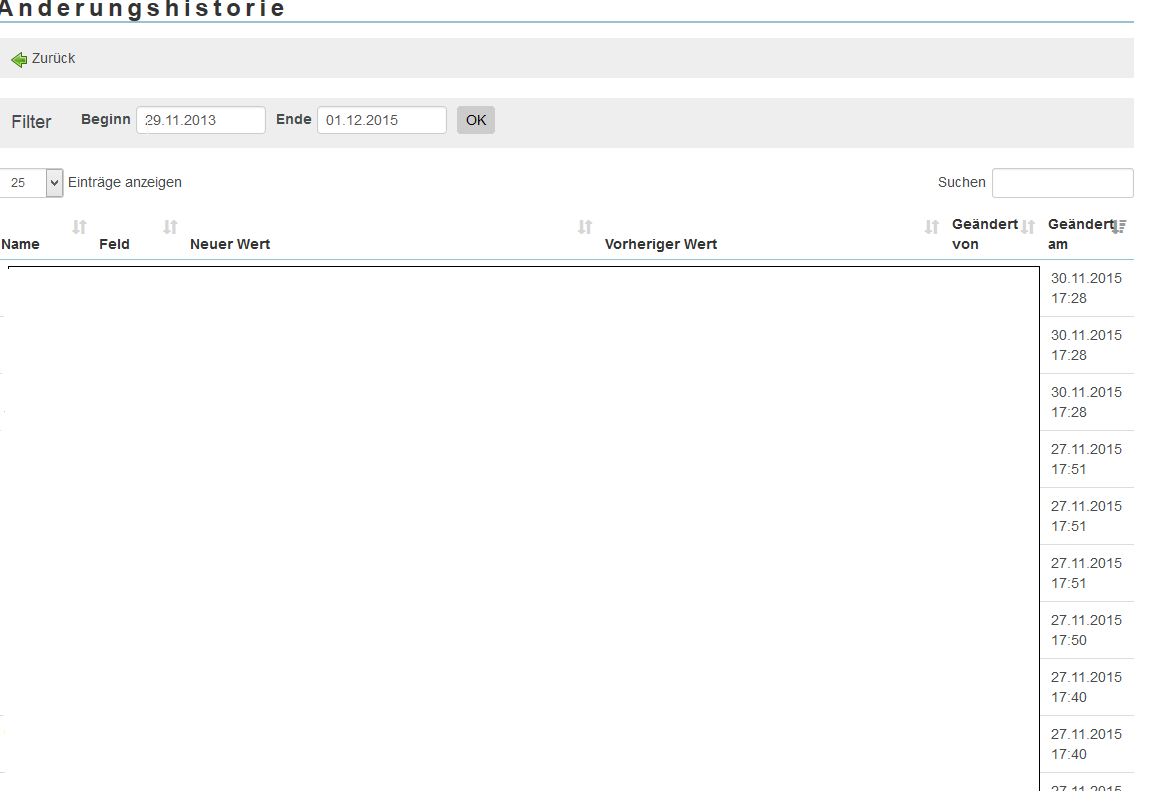Sort by Vorheriger Wert column arrows
This screenshot has height=791, width=1156.
click(932, 227)
